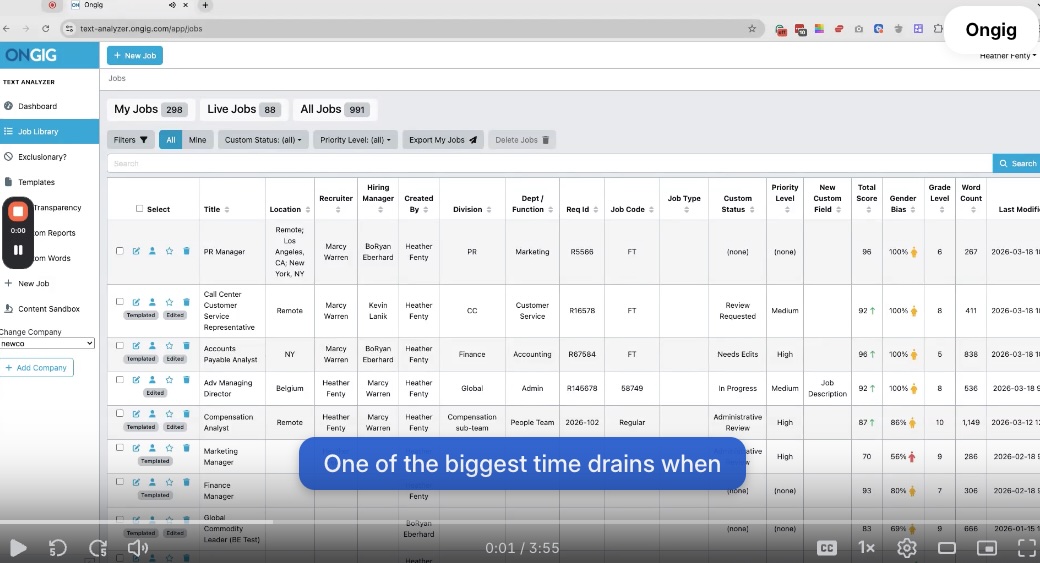1040x563 pixels.
Task: Click the edit icon for PR Manager
Action: pyautogui.click(x=136, y=251)
